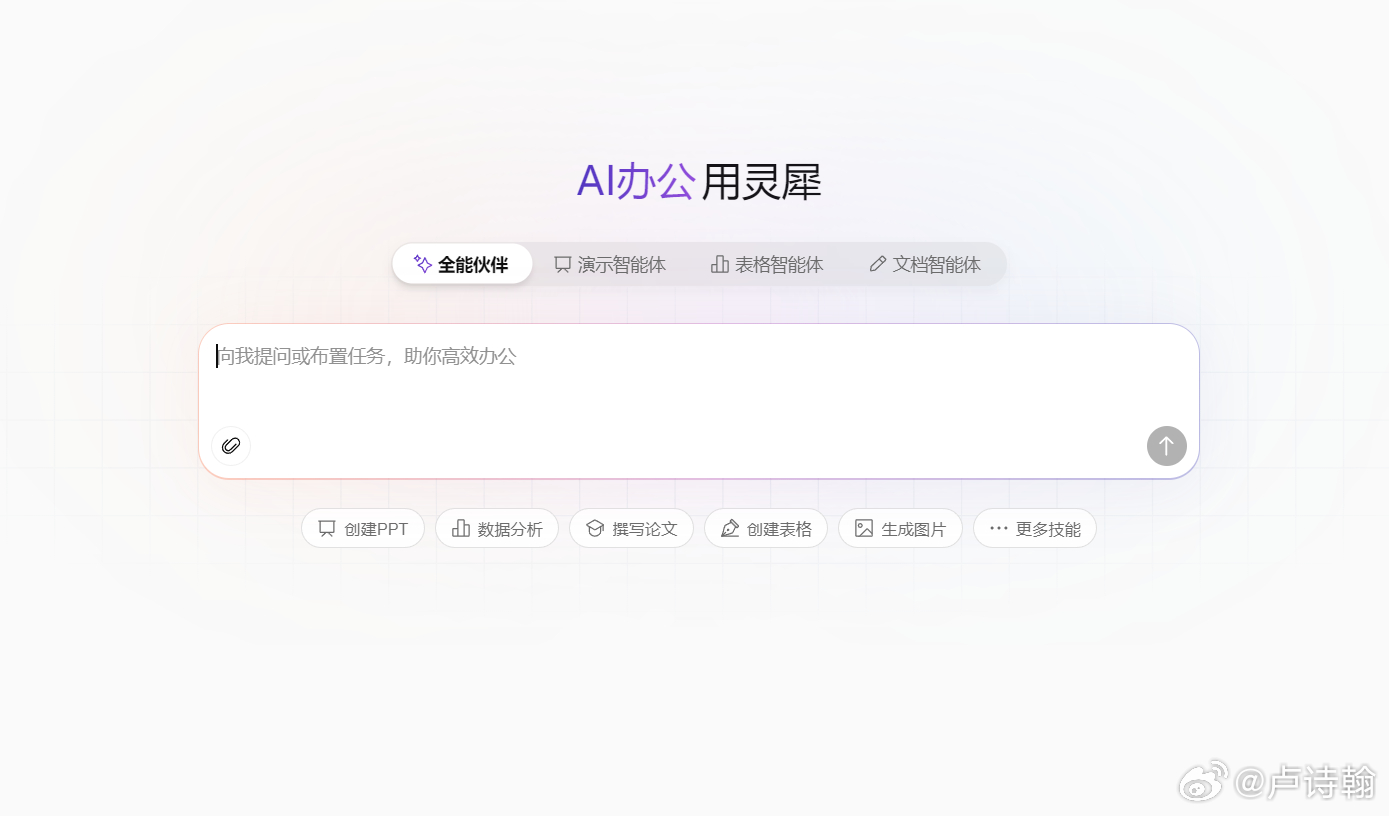This screenshot has height=816, width=1389.
Task: Choose the 创建PPT skill chip
Action: (363, 529)
